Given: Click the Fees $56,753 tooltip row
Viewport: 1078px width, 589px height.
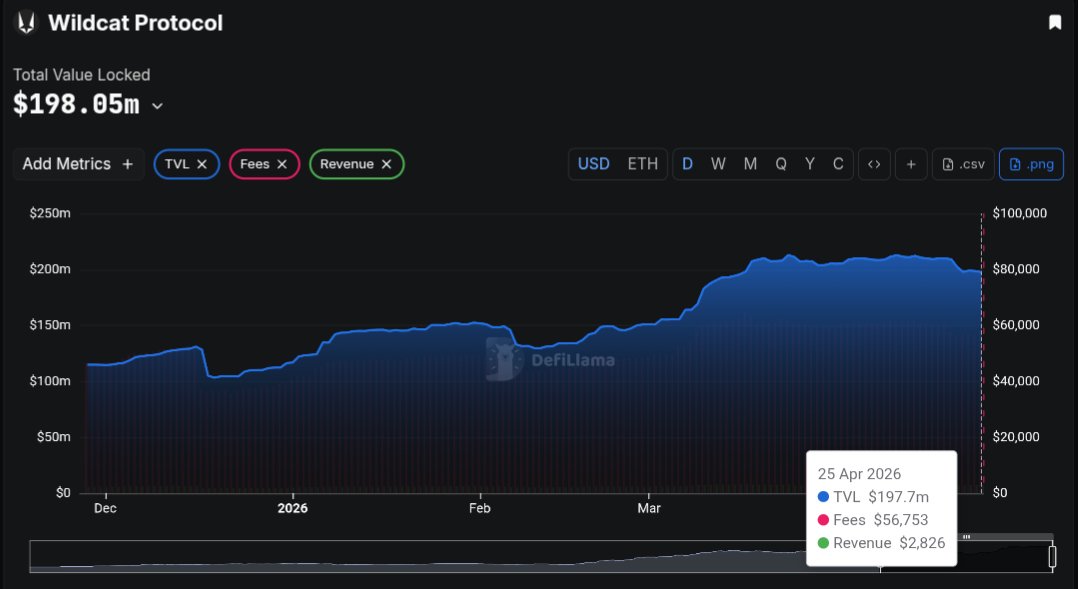Looking at the screenshot, I should coord(873,520).
